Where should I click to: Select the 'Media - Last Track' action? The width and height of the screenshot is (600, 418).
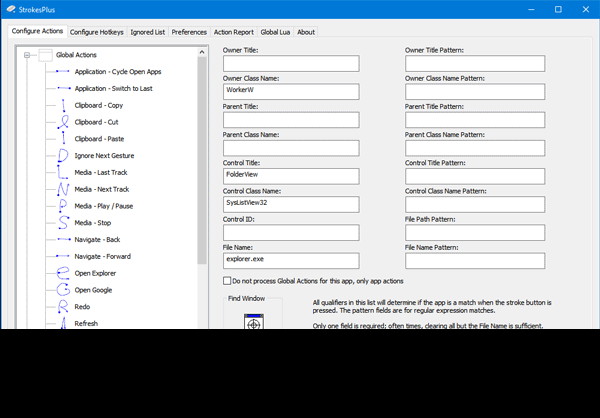101,173
